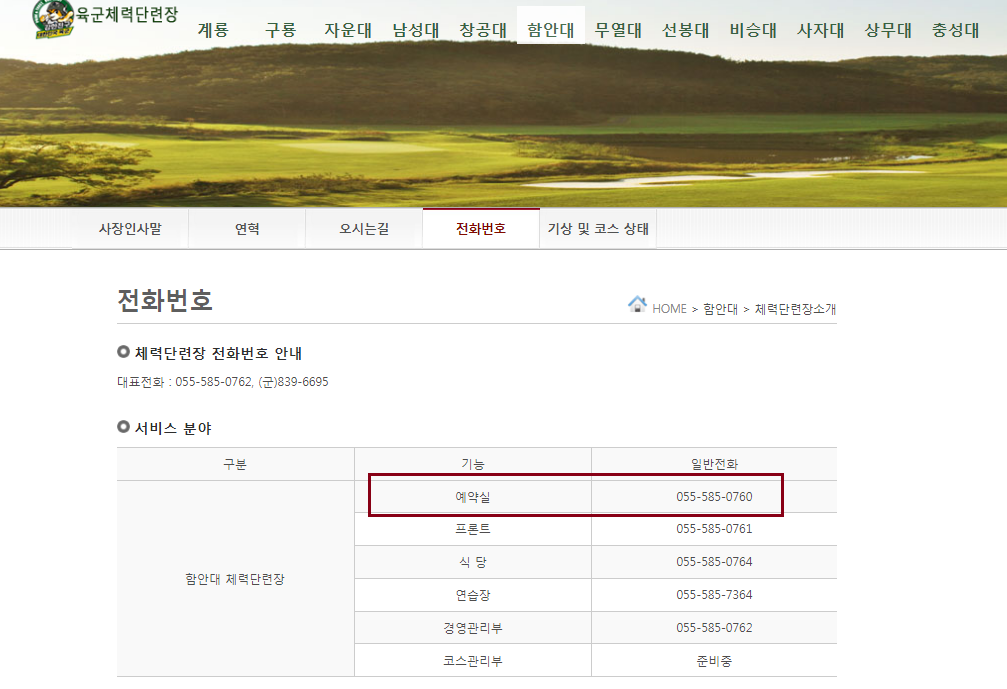Open the 창공대 menu

(x=483, y=30)
